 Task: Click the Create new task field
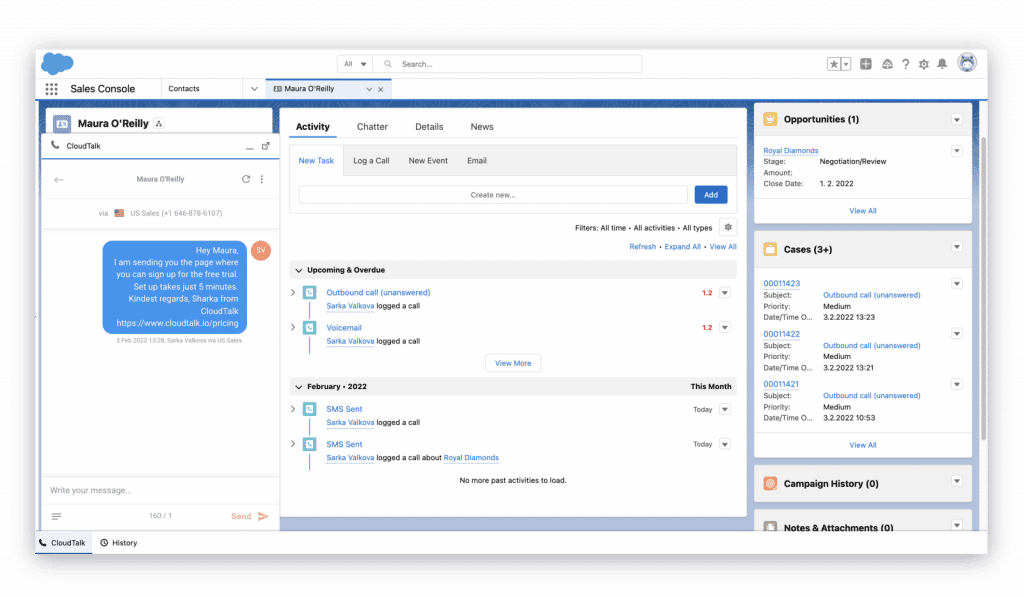[493, 195]
